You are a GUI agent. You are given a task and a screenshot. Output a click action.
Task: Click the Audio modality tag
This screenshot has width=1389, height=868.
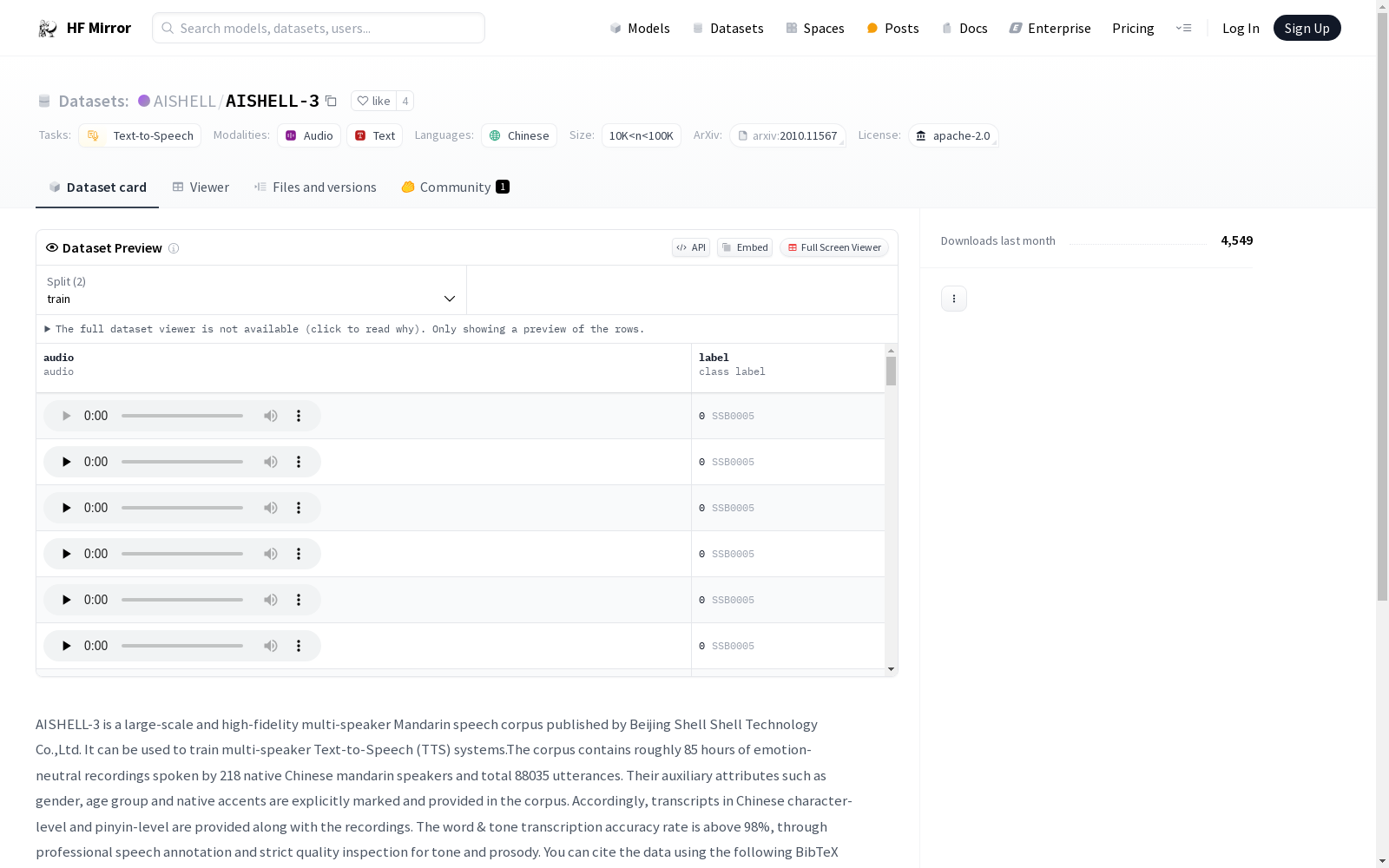[309, 135]
